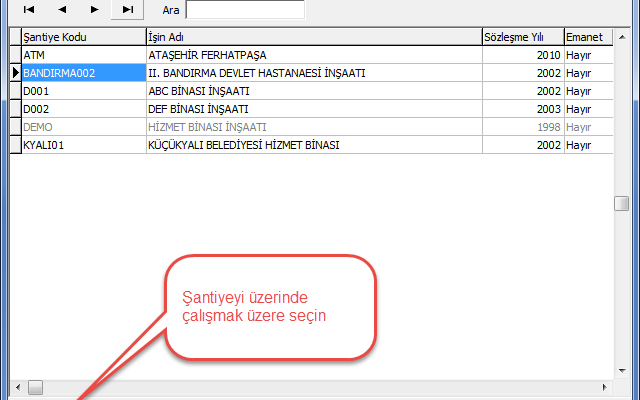Go to the first record

(28, 9)
